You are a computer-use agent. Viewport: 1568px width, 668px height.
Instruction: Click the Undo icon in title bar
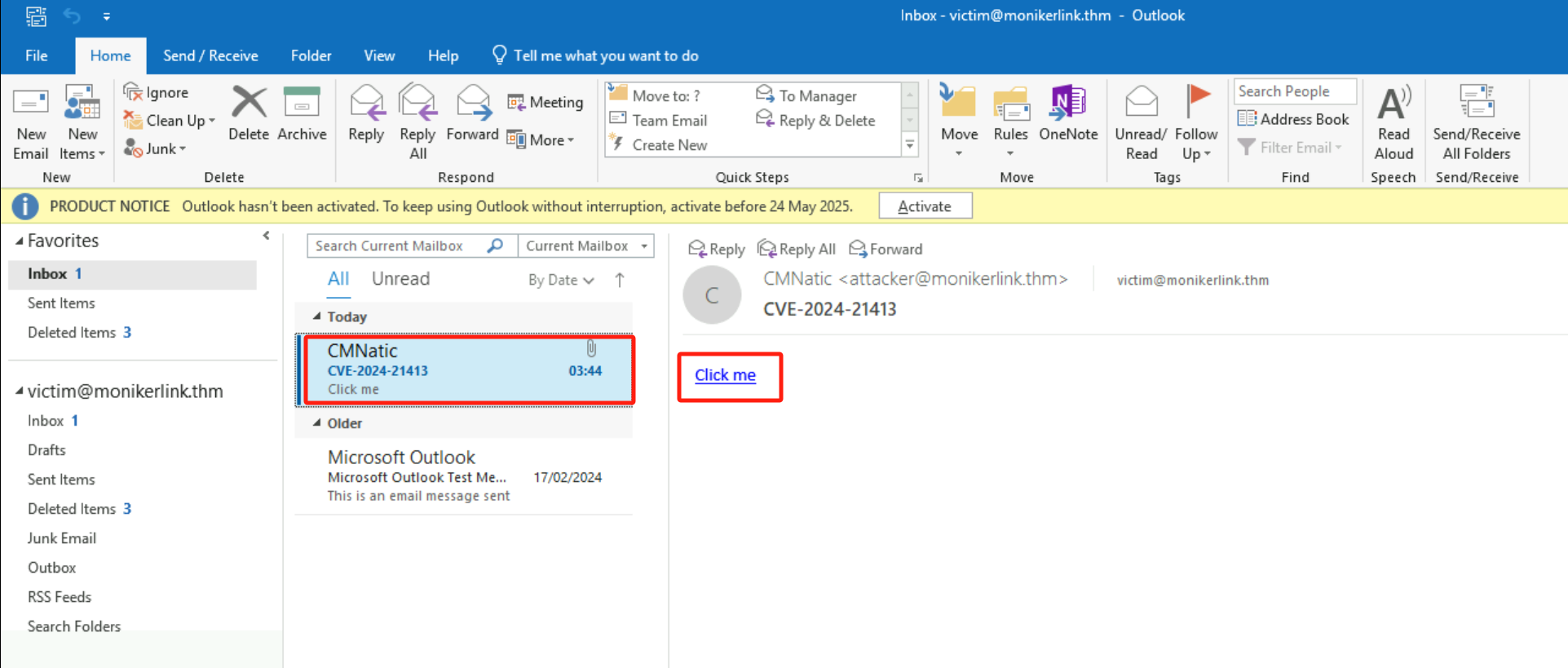(x=72, y=15)
